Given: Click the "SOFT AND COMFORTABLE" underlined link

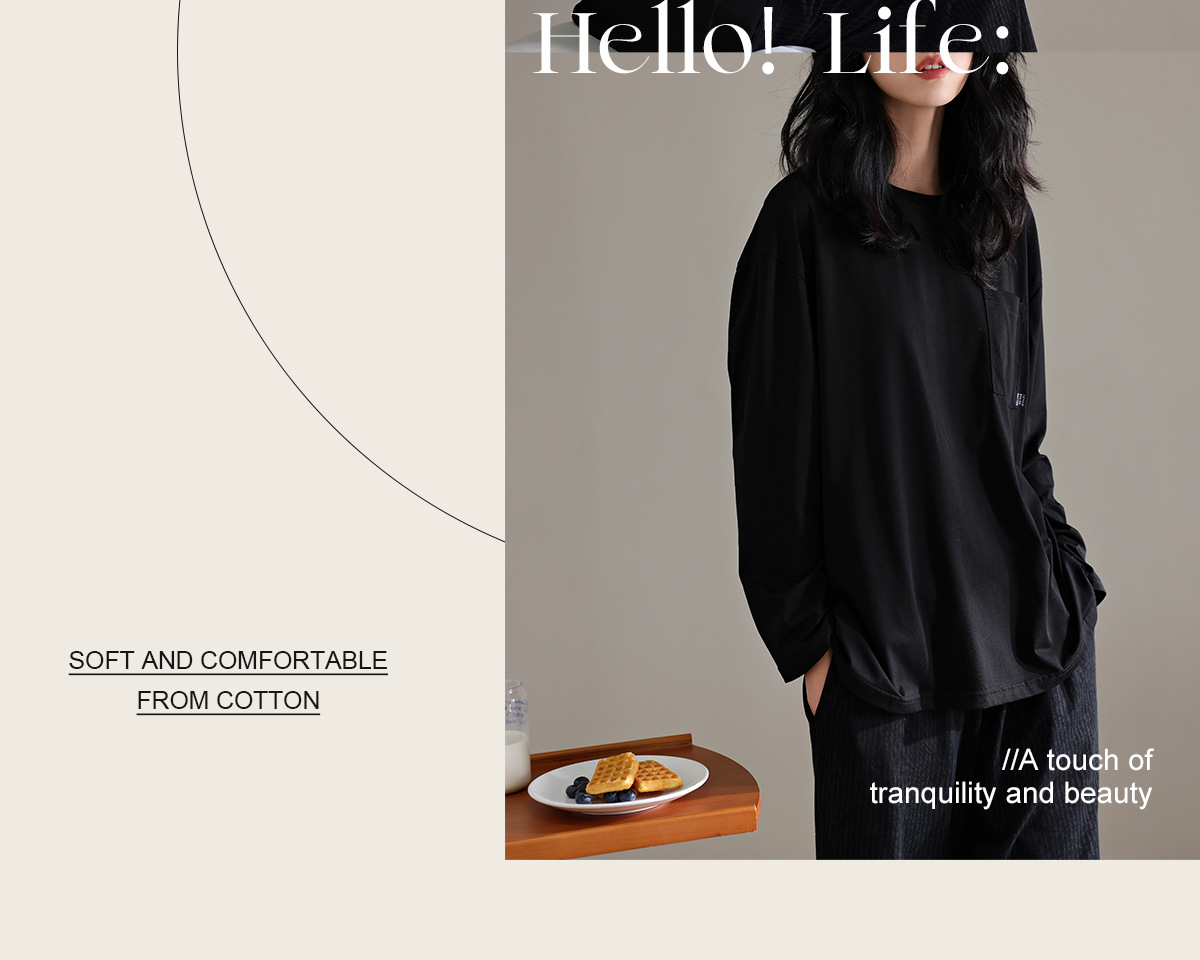Looking at the screenshot, I should (x=228, y=661).
